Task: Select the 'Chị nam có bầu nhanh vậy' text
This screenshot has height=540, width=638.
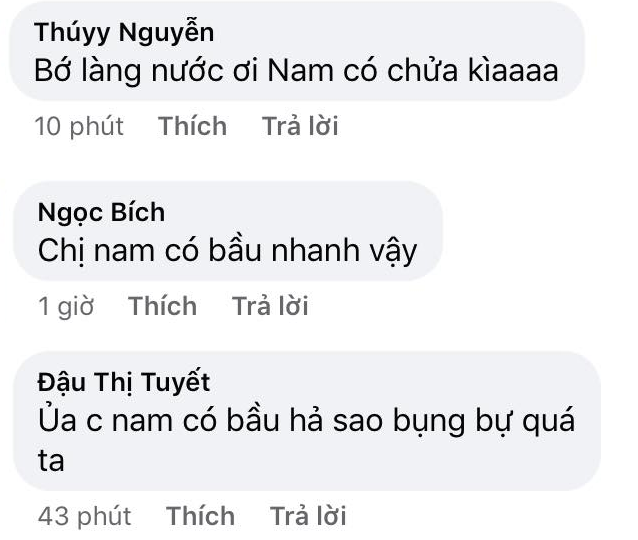Action: pos(226,250)
